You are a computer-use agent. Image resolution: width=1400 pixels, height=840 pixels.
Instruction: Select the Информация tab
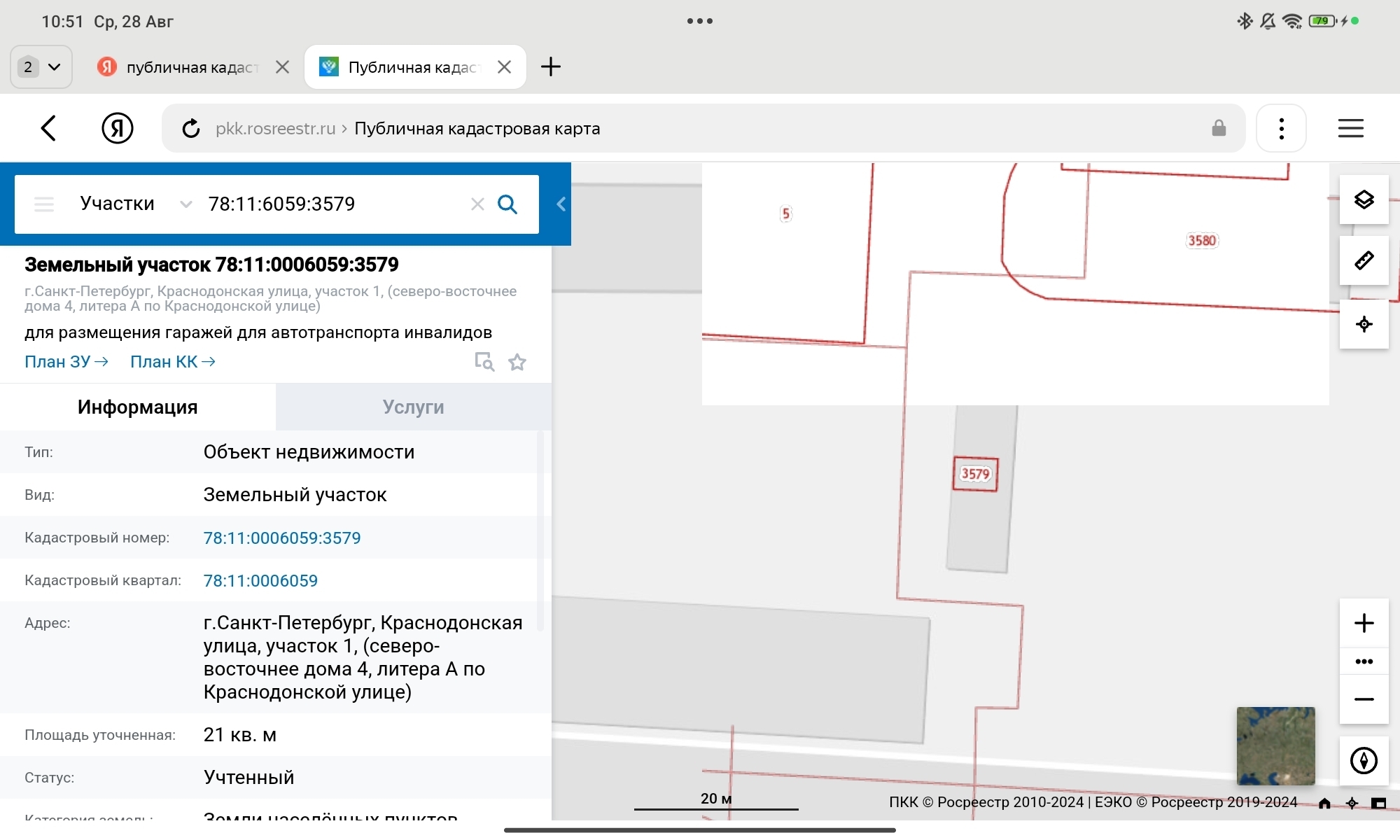click(138, 407)
